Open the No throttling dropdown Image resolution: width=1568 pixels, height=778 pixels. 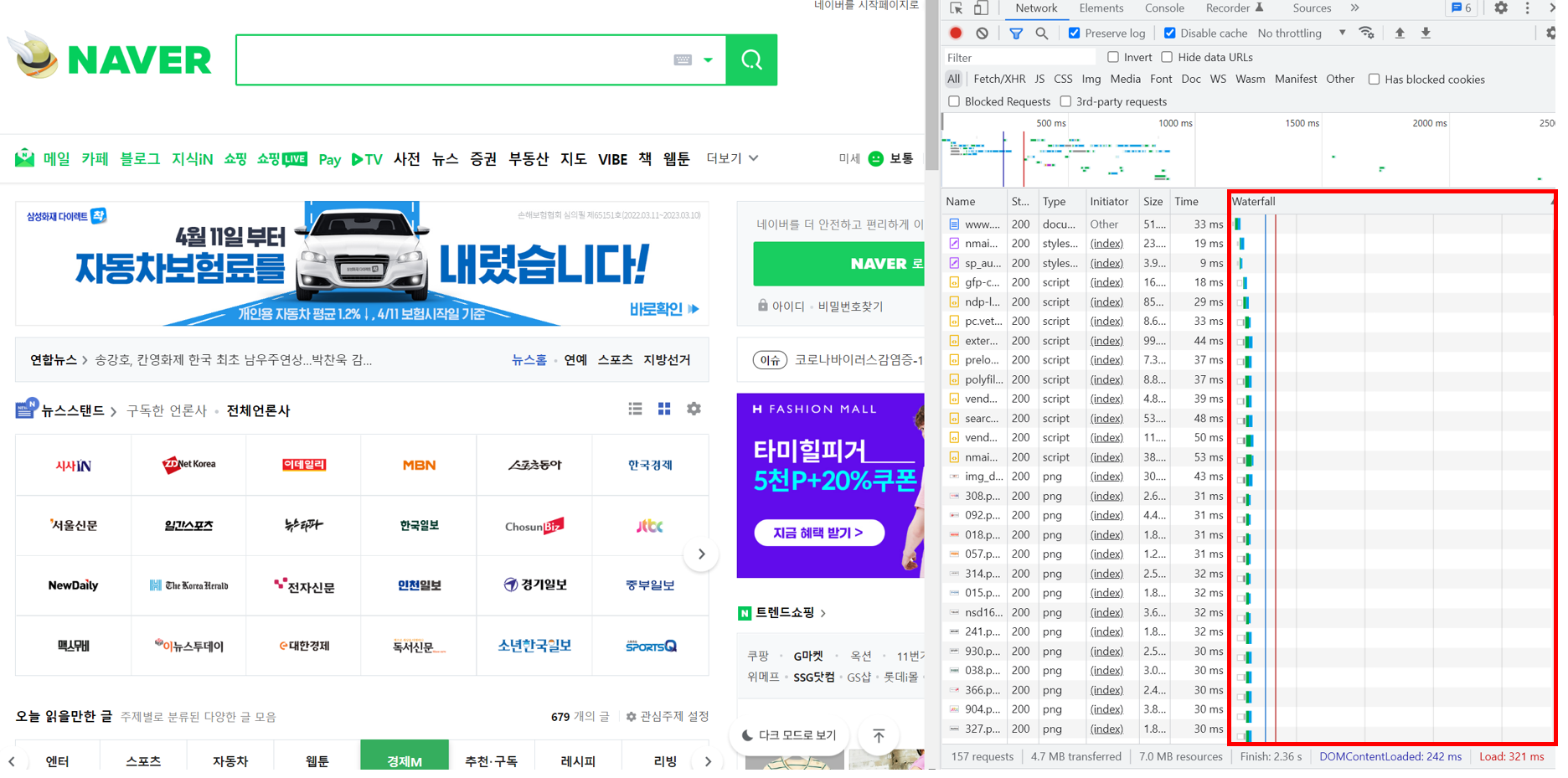(x=1302, y=33)
